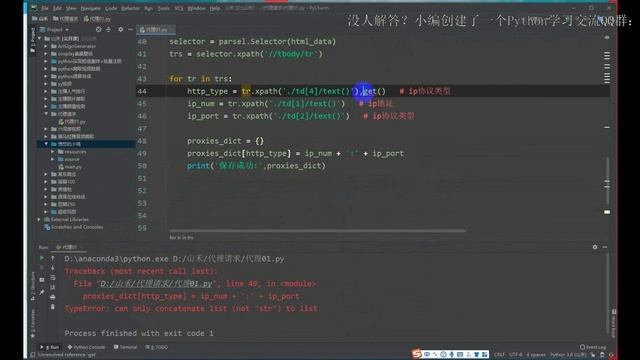Open the TODO tool window

point(157,347)
